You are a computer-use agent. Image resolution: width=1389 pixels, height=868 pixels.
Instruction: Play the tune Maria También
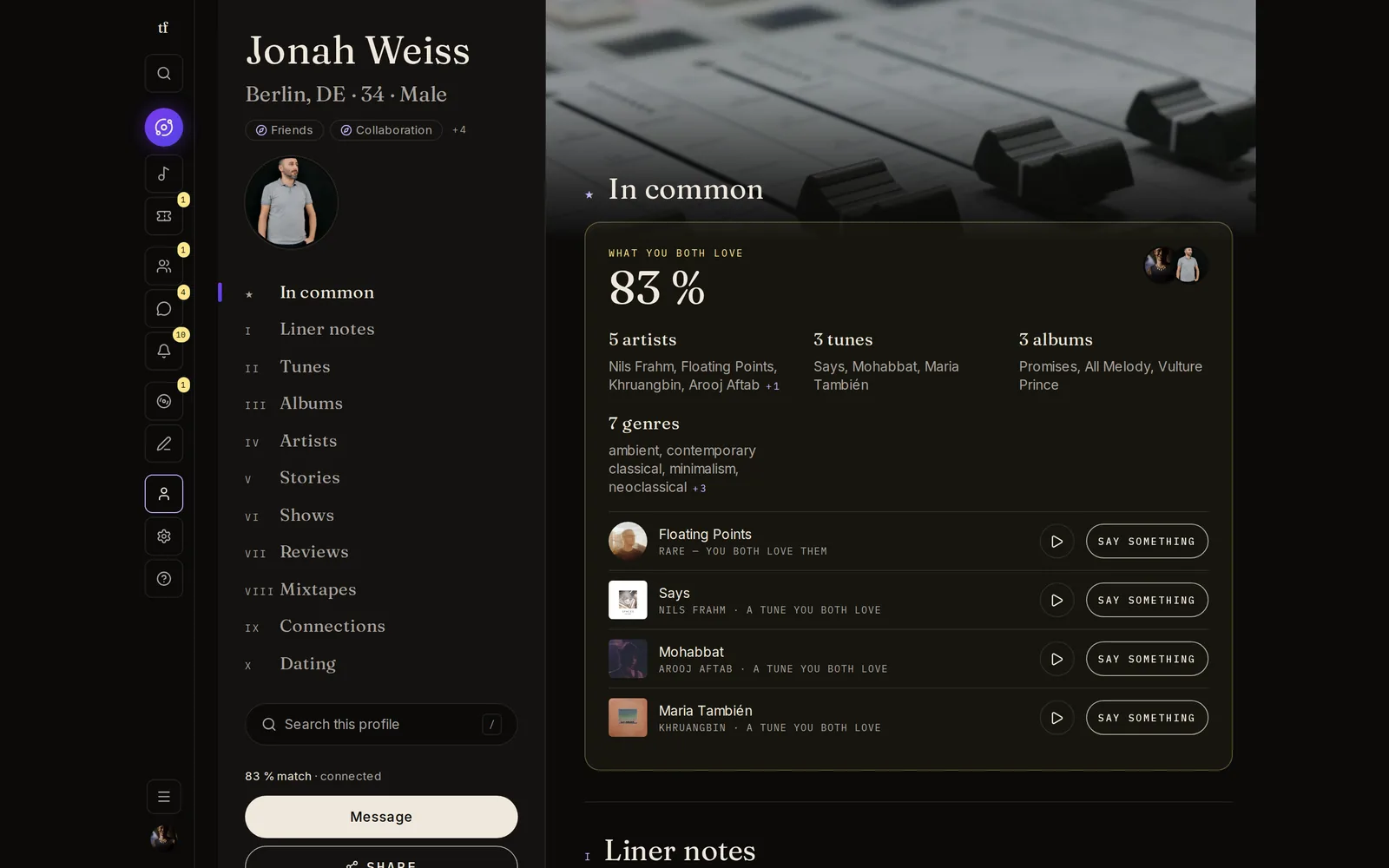click(1057, 718)
